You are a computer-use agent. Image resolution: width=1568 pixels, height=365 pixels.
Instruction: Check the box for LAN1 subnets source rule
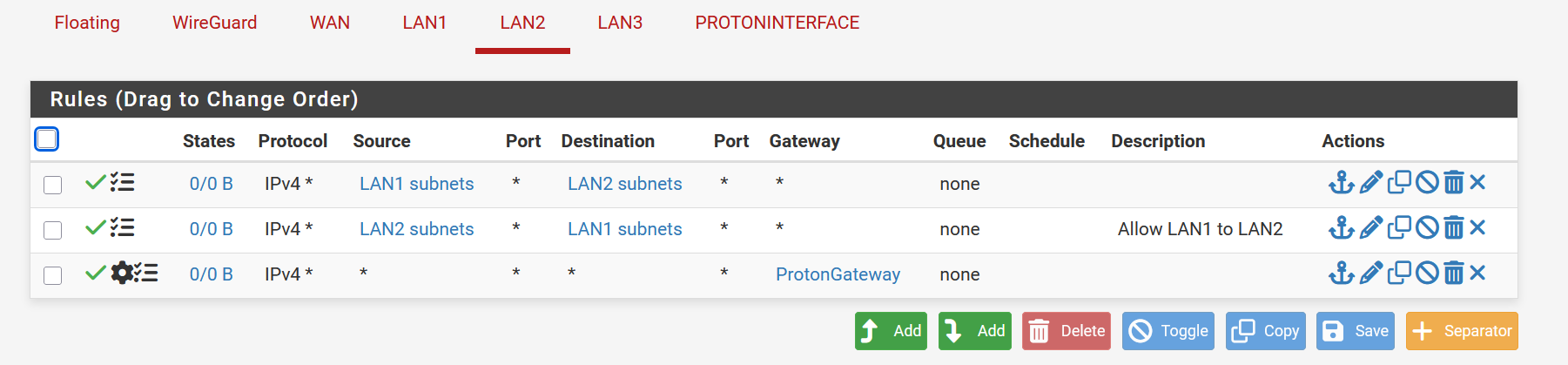coord(53,185)
